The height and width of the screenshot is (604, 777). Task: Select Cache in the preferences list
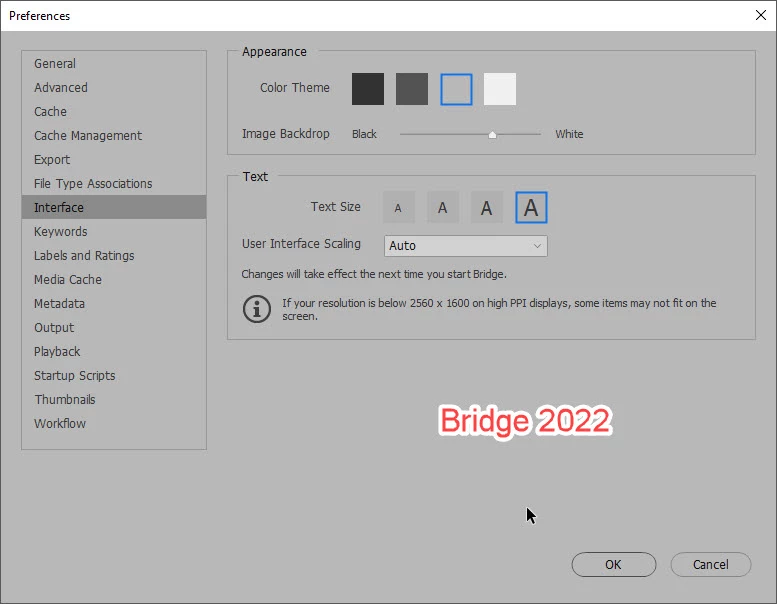pos(114,111)
